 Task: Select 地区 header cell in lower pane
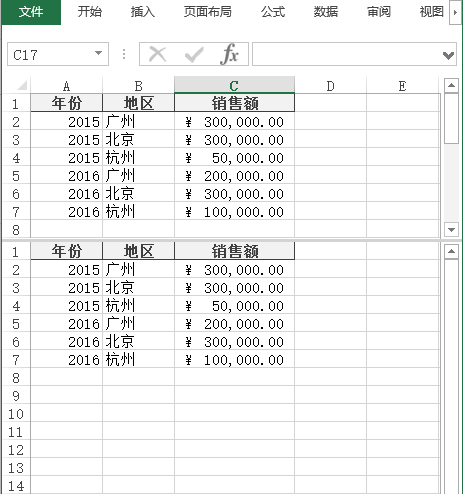[138, 251]
